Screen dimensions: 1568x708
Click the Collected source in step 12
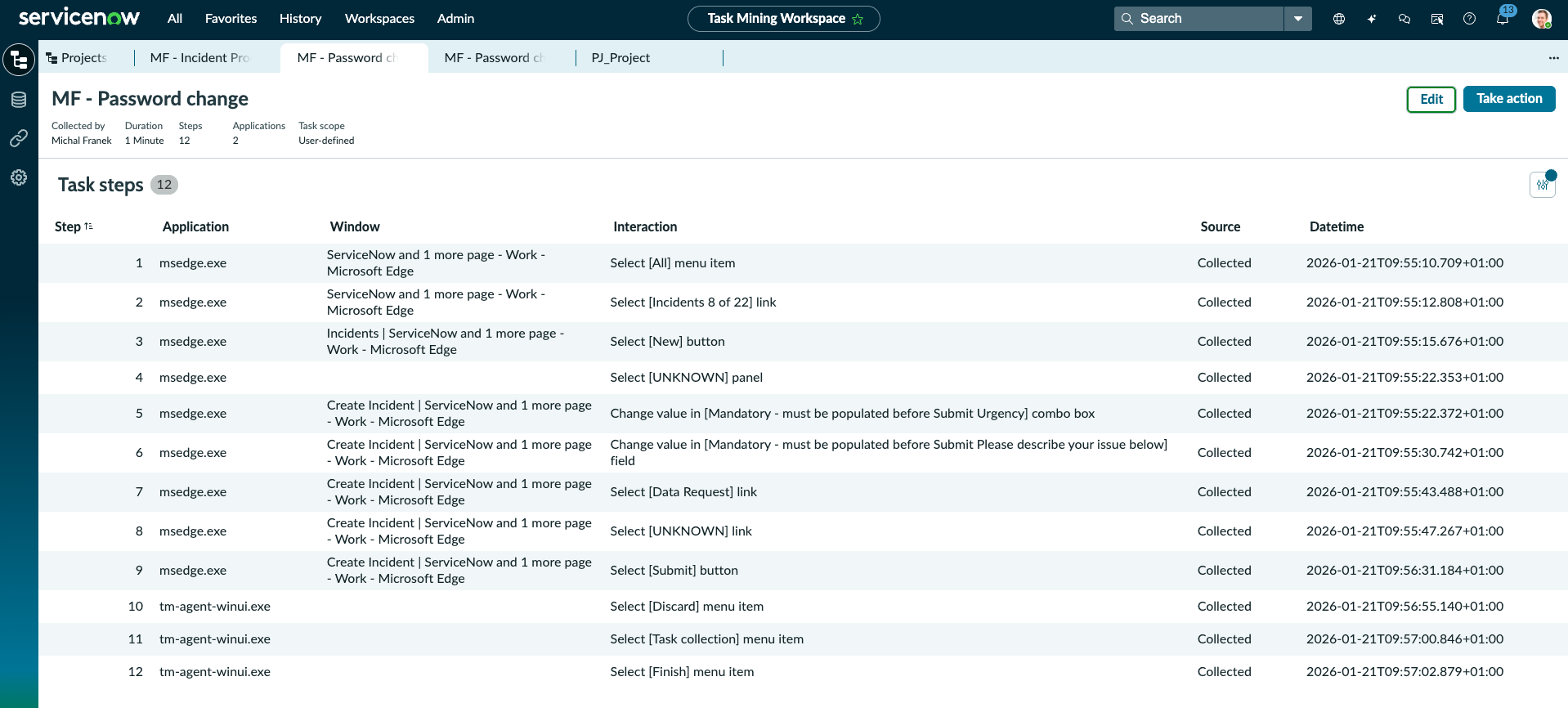[x=1224, y=672]
